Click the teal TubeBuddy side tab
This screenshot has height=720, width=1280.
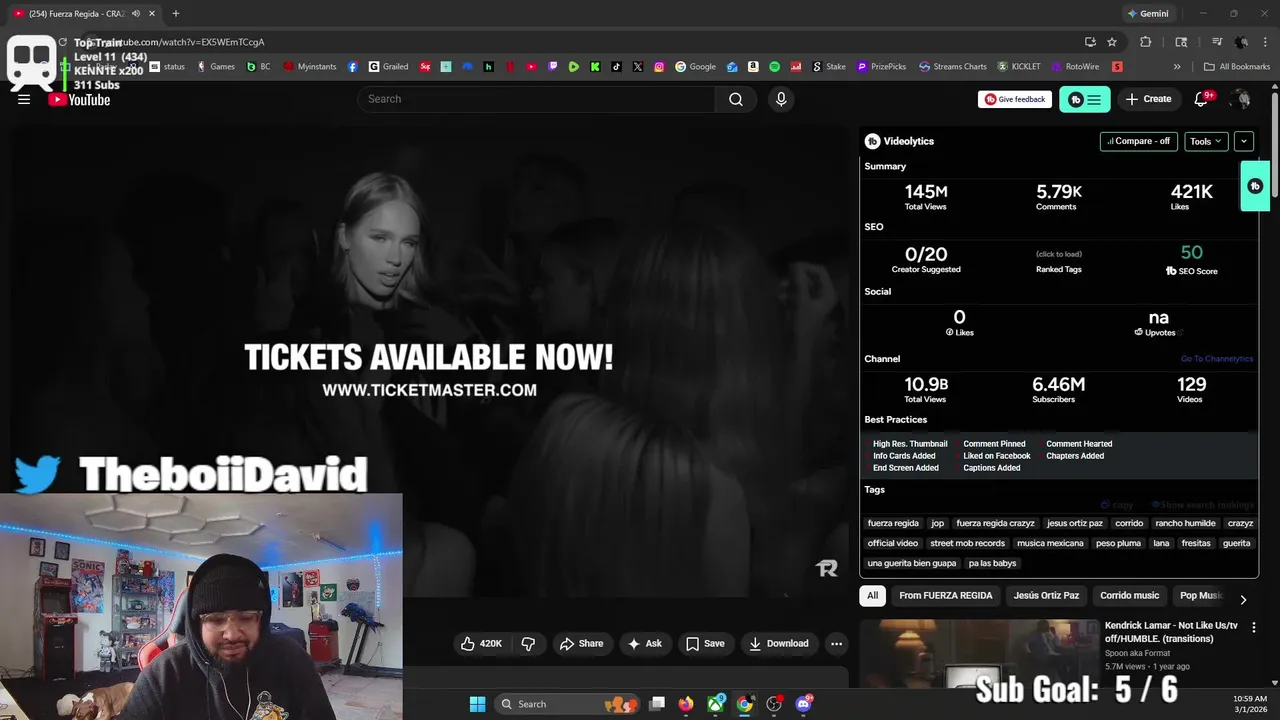(1255, 186)
